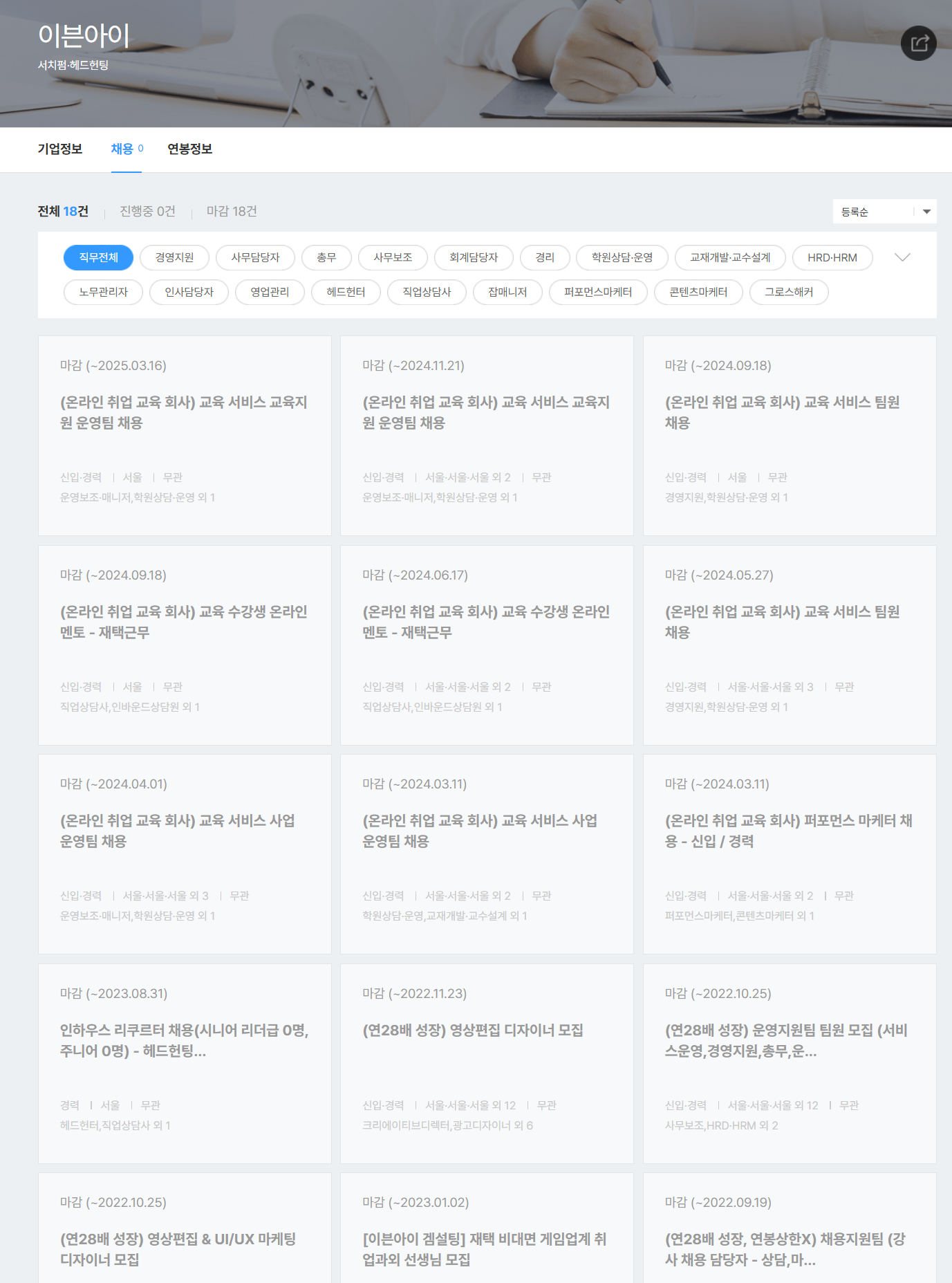
Task: Select the 채용 tab
Action: [127, 149]
